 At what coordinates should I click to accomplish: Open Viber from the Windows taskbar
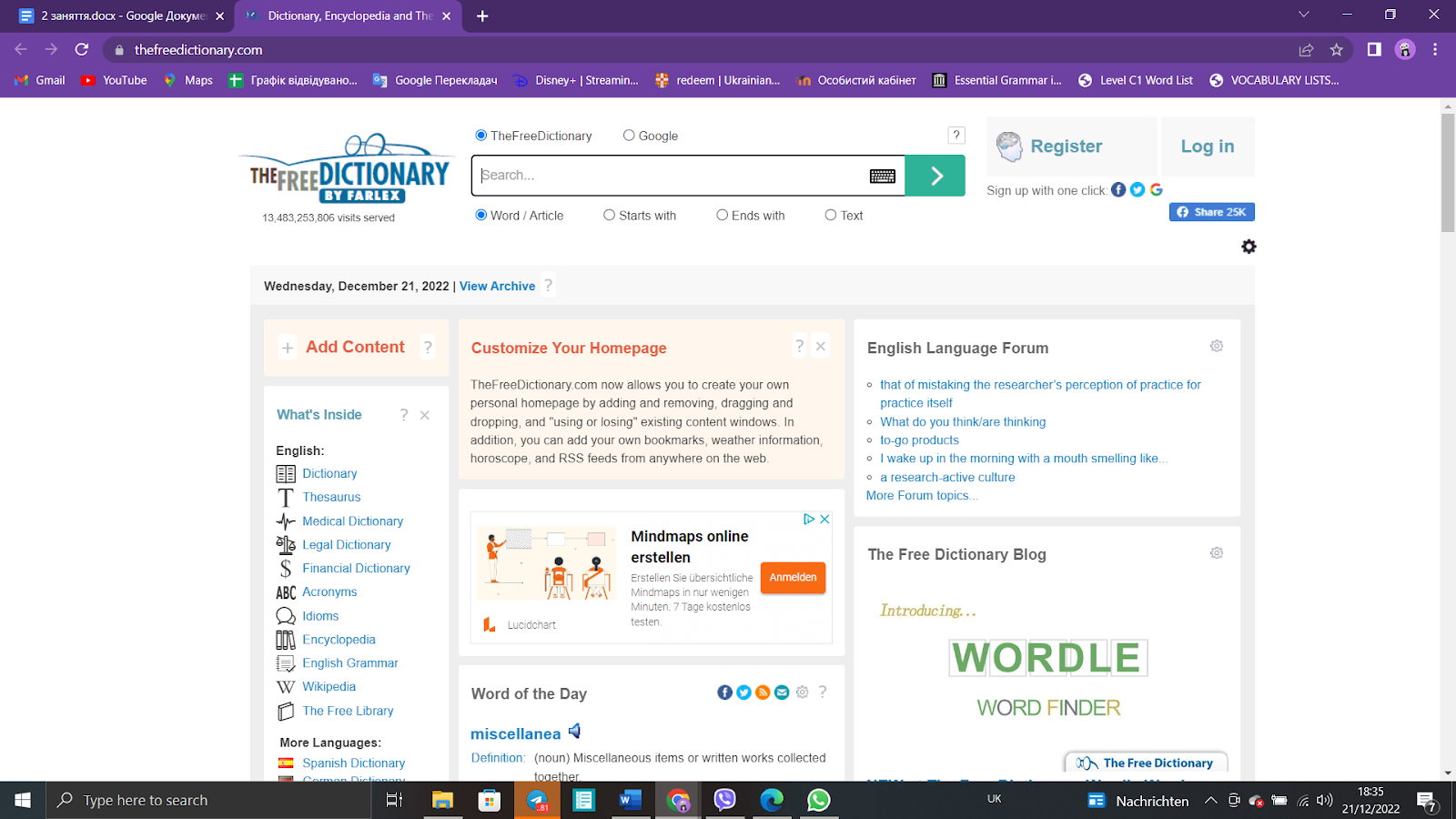tap(724, 801)
